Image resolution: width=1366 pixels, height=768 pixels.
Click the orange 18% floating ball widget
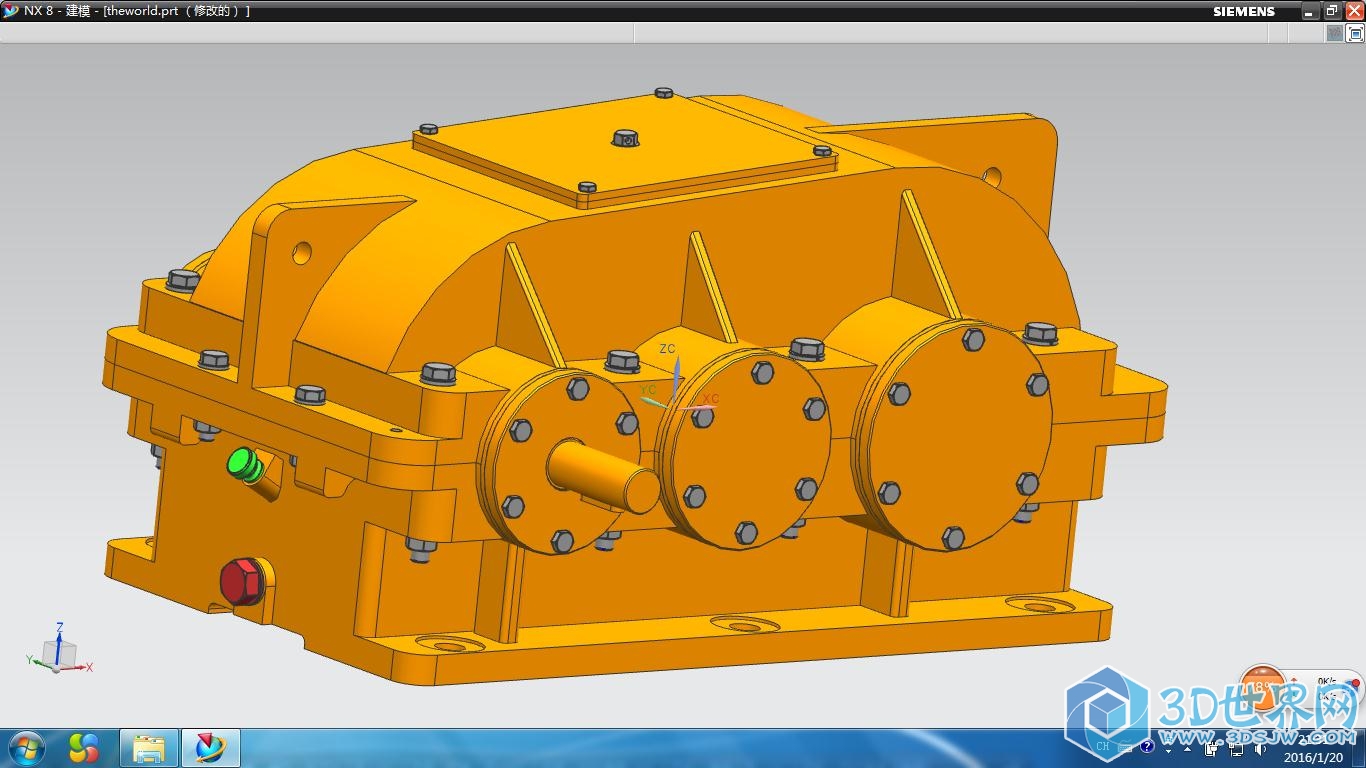click(x=1263, y=689)
